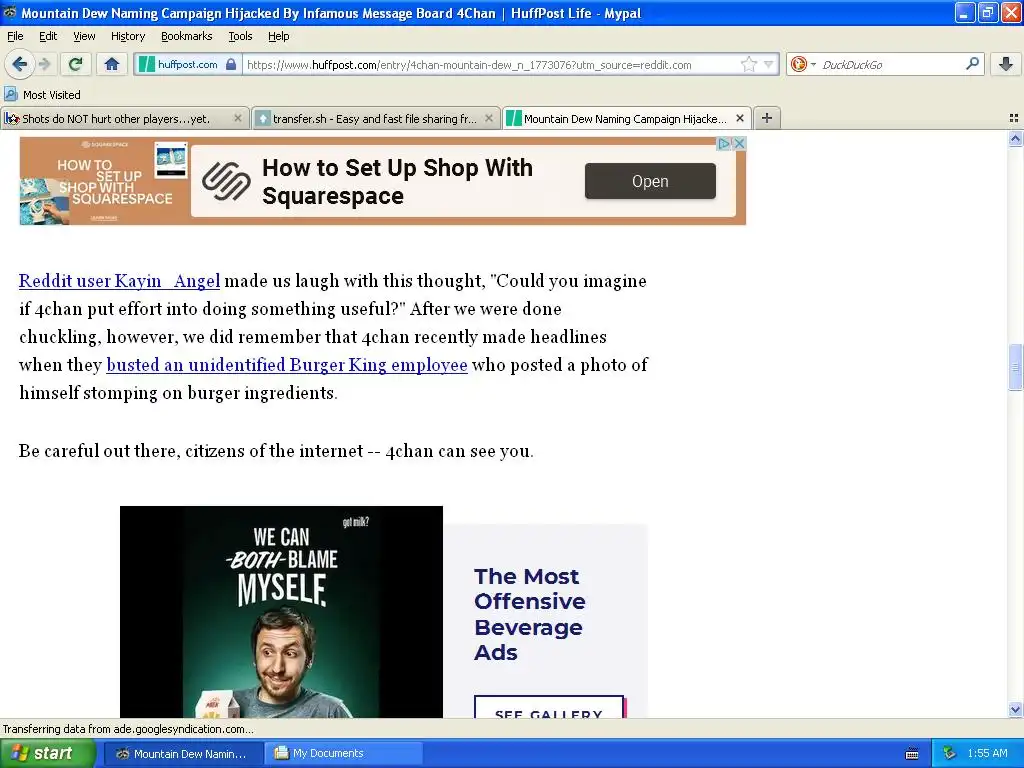Click scrollbar down arrow
Viewport: 1024px width, 768px height.
click(x=1015, y=709)
